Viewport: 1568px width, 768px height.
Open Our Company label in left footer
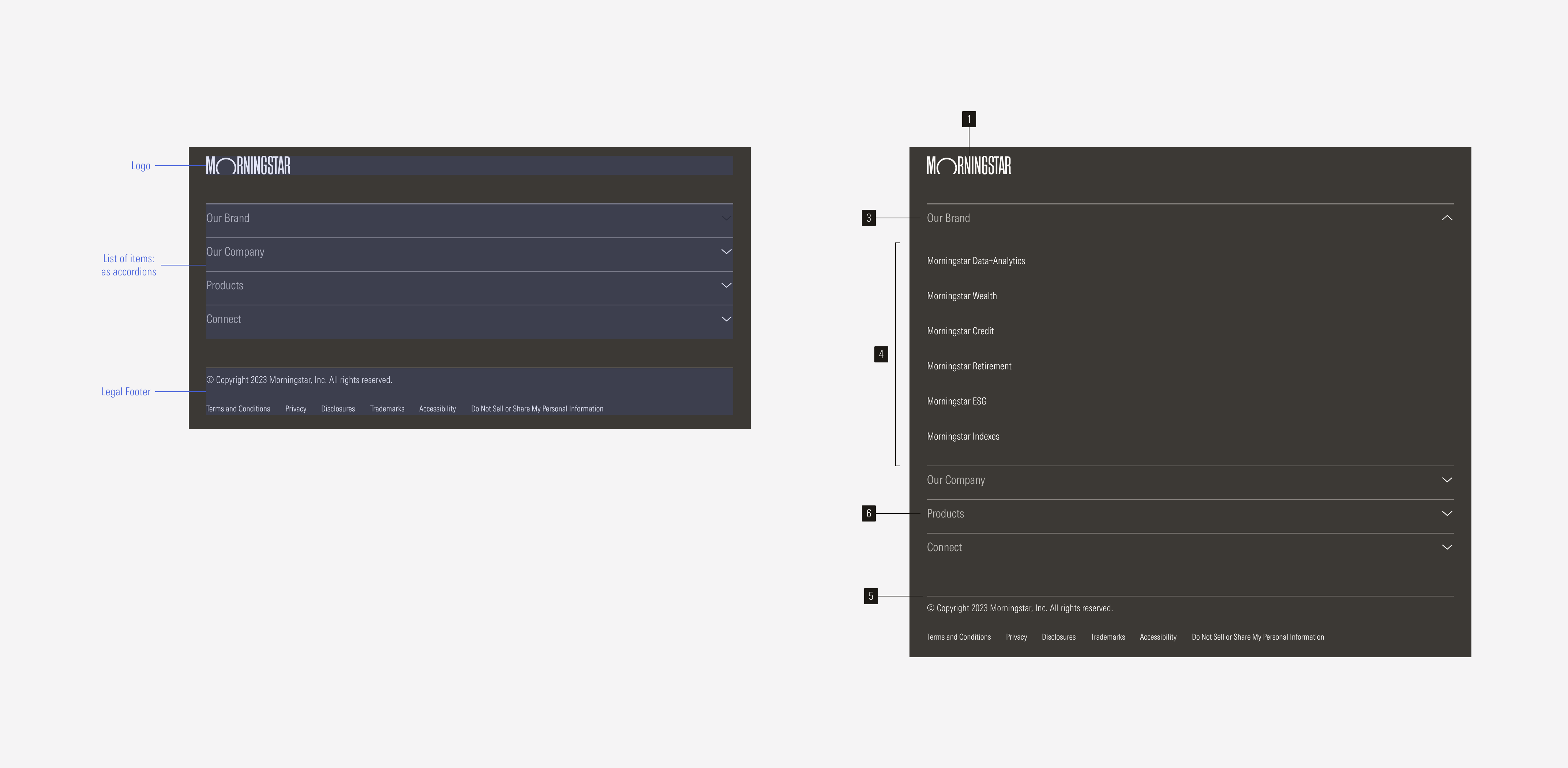(x=235, y=252)
